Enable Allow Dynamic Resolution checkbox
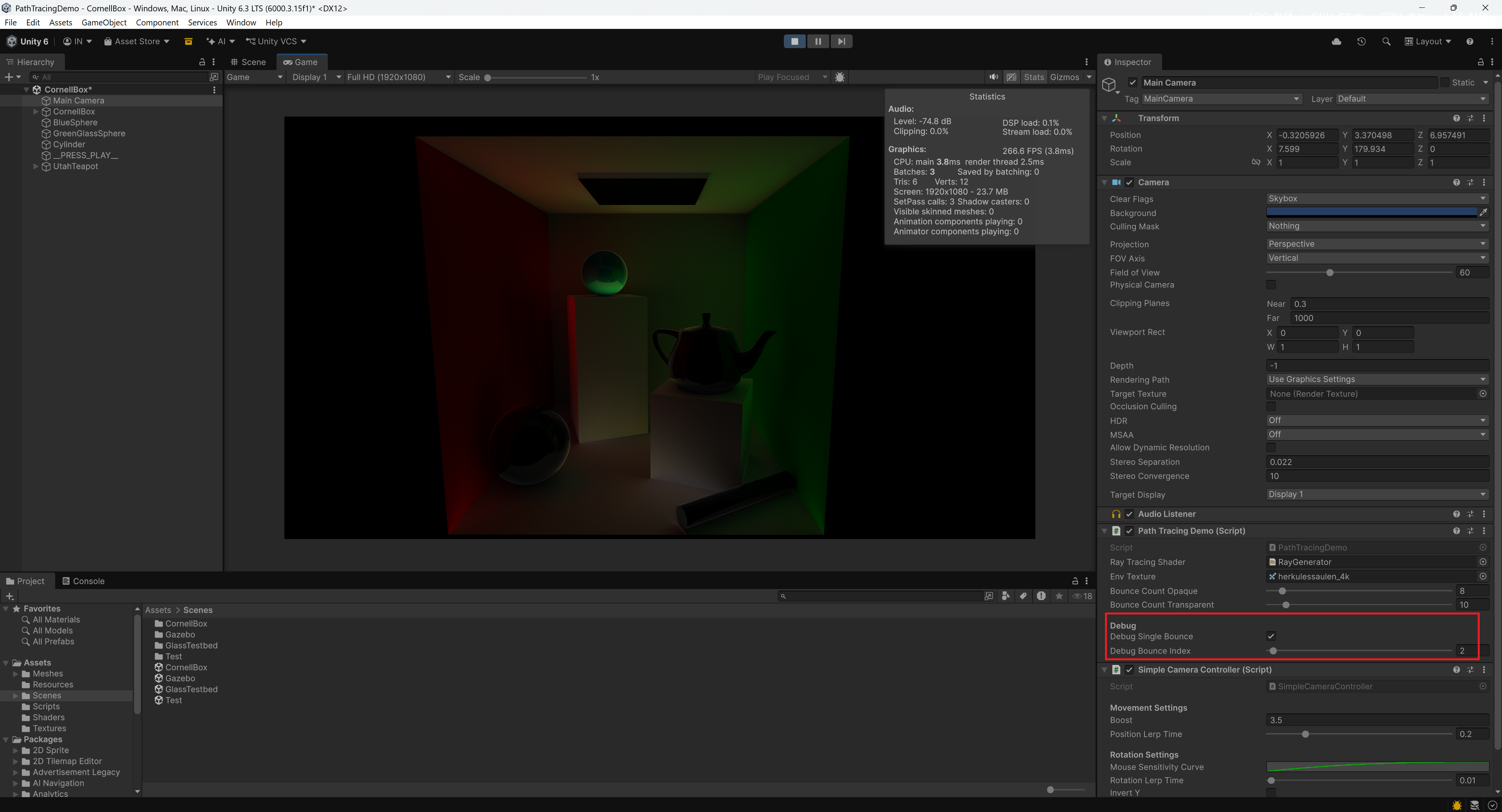The width and height of the screenshot is (1502, 812). click(x=1271, y=448)
